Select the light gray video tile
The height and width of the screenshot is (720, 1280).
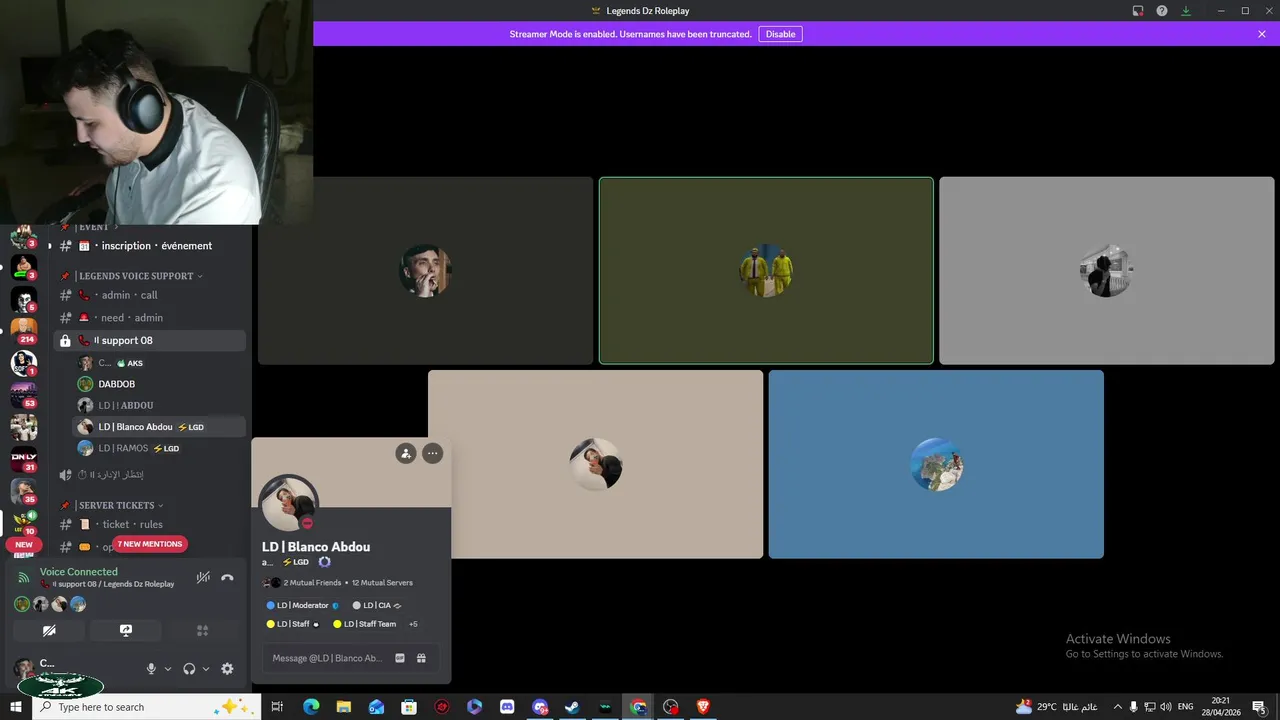click(x=1107, y=271)
